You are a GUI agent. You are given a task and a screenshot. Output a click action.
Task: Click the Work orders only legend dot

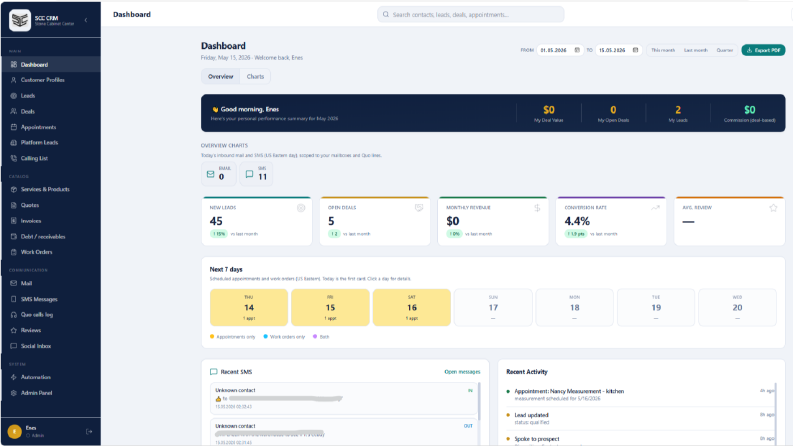coord(266,336)
